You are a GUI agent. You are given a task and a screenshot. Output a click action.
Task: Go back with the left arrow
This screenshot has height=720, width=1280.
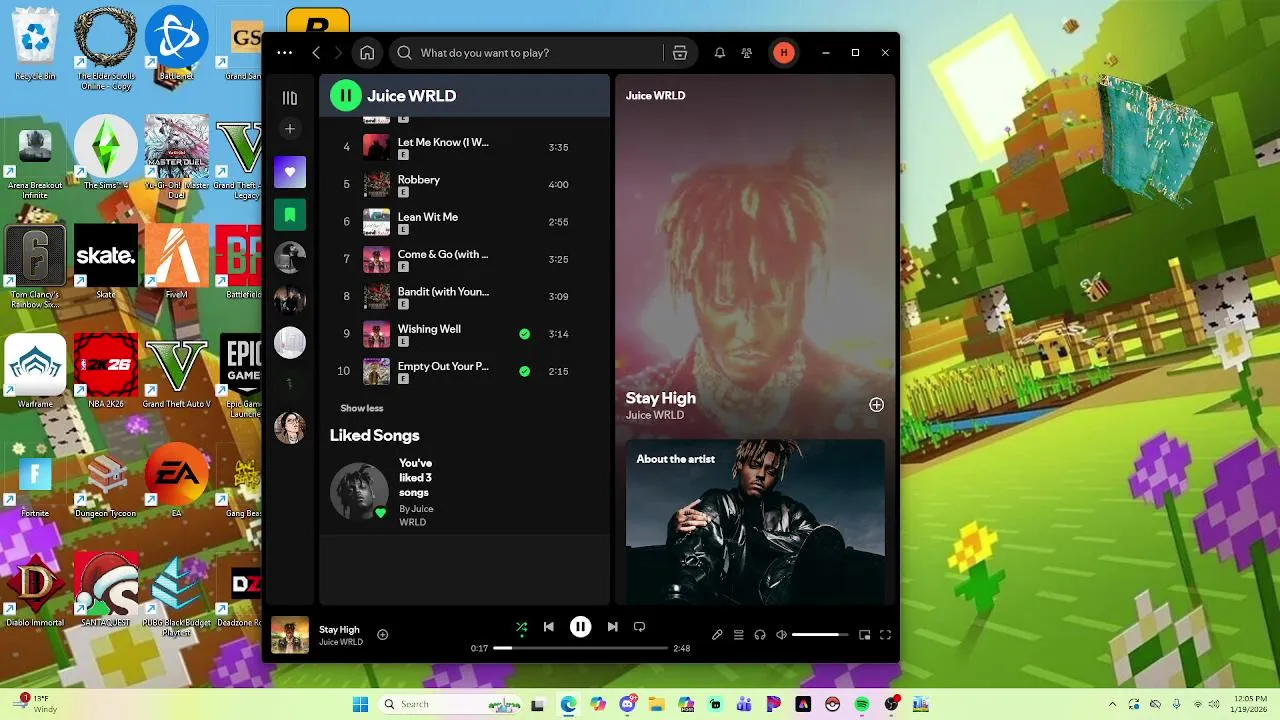316,53
